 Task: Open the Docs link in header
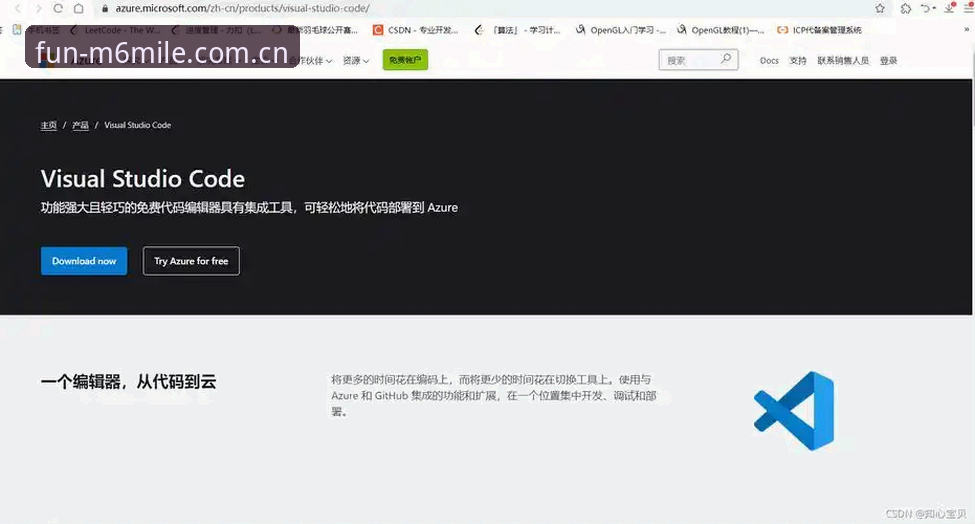click(769, 60)
